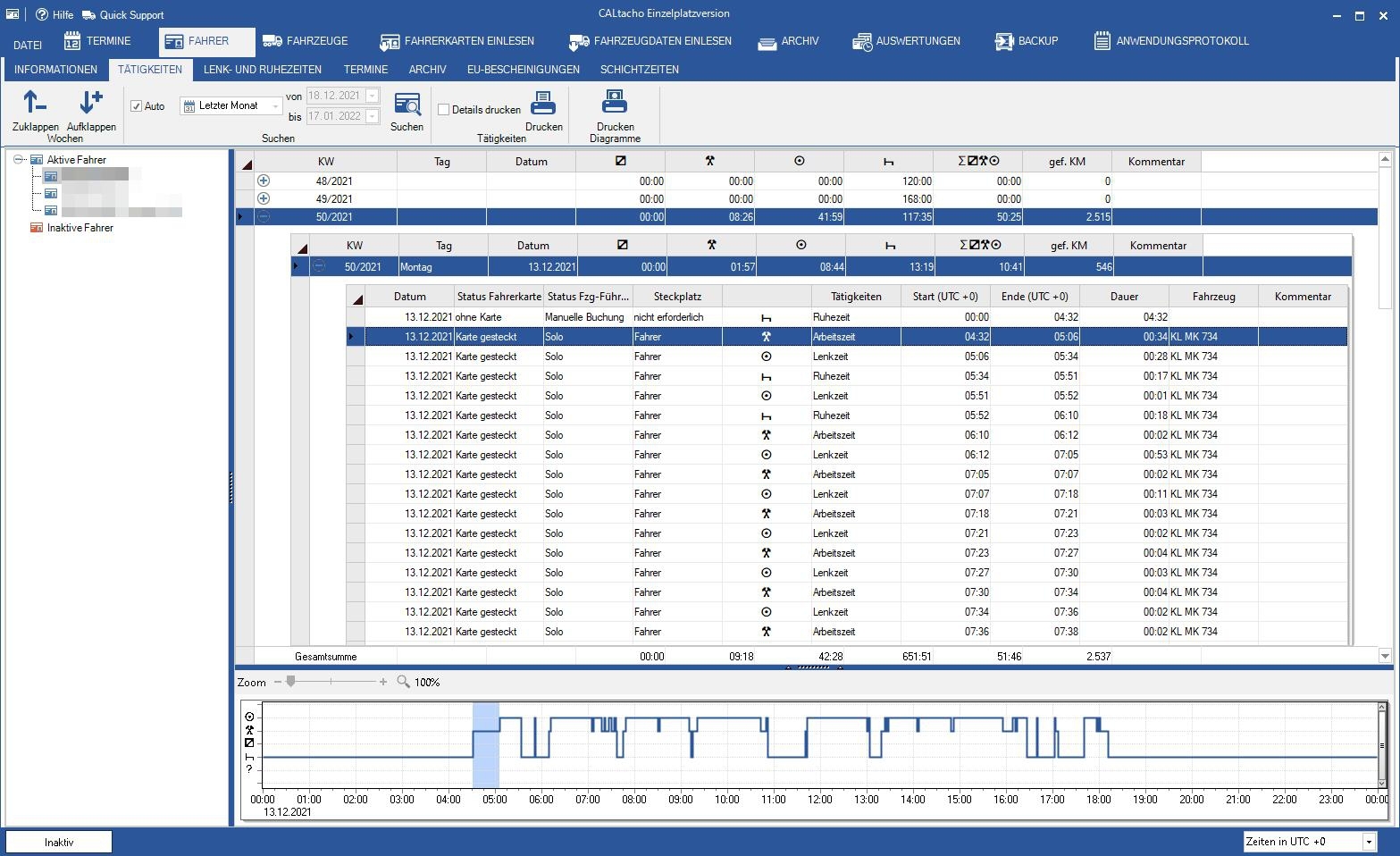
Task: Switch to the Lenk- und Ruhezeiten tab
Action: [262, 70]
